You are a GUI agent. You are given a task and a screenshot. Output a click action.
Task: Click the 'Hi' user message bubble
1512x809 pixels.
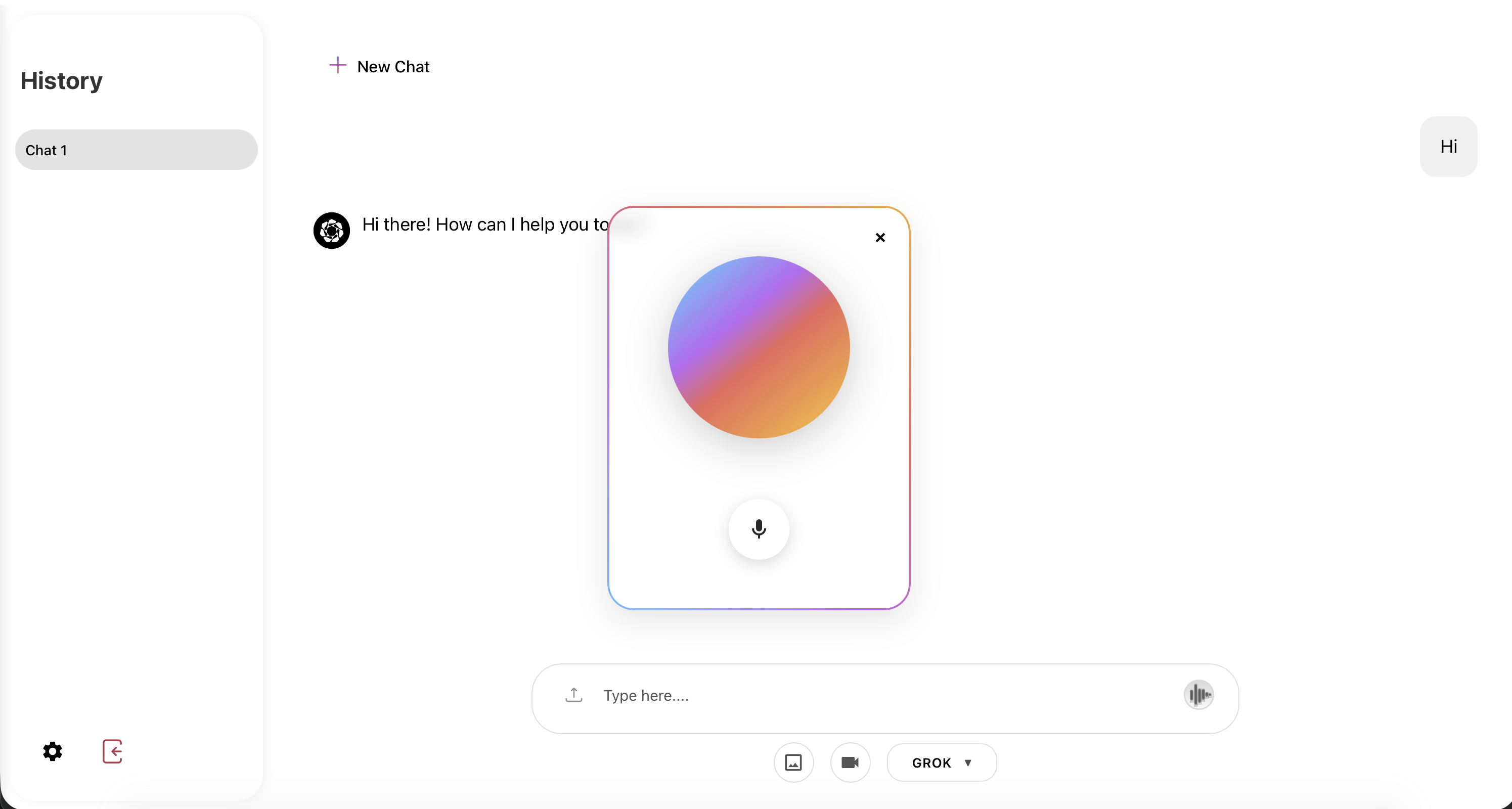point(1448,146)
